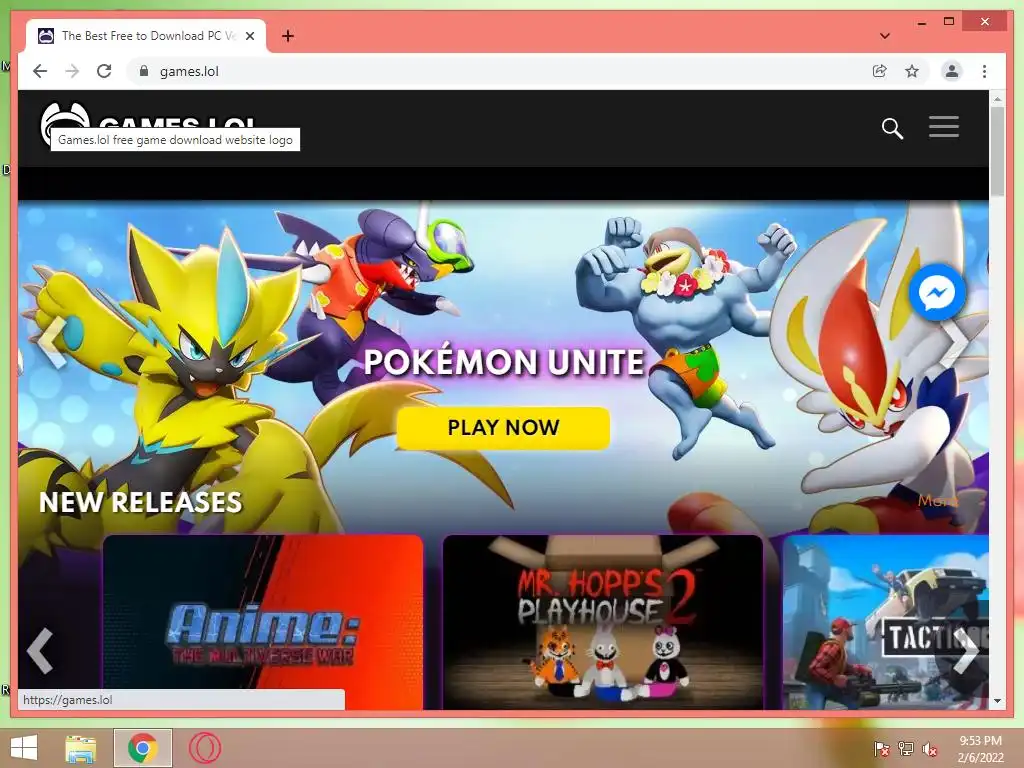Click the network tray icon
This screenshot has height=768, width=1024.
[906, 749]
